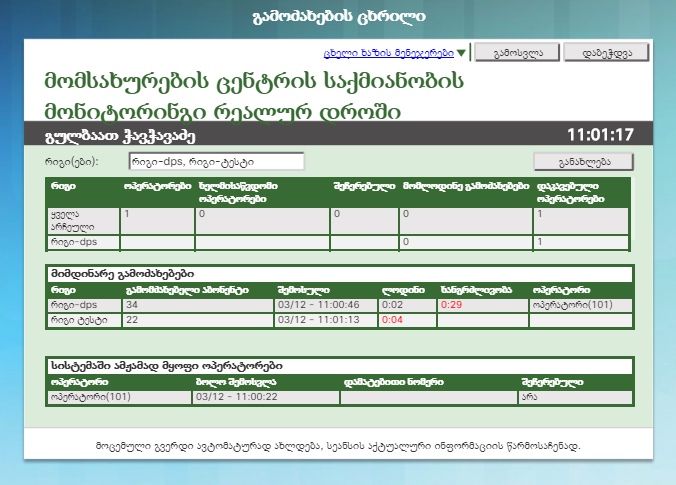
Task: Click the red 0:29 duration value
Action: pyautogui.click(x=450, y=304)
